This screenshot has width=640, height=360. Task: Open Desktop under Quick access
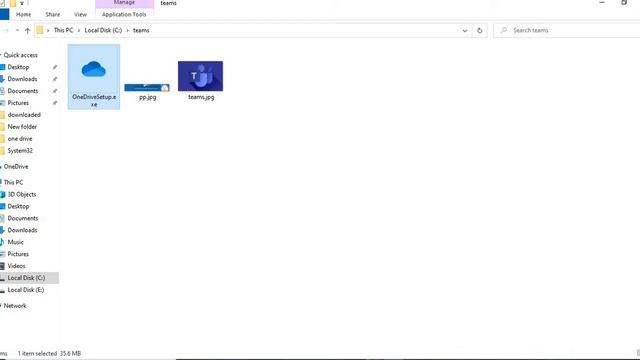pyautogui.click(x=18, y=67)
